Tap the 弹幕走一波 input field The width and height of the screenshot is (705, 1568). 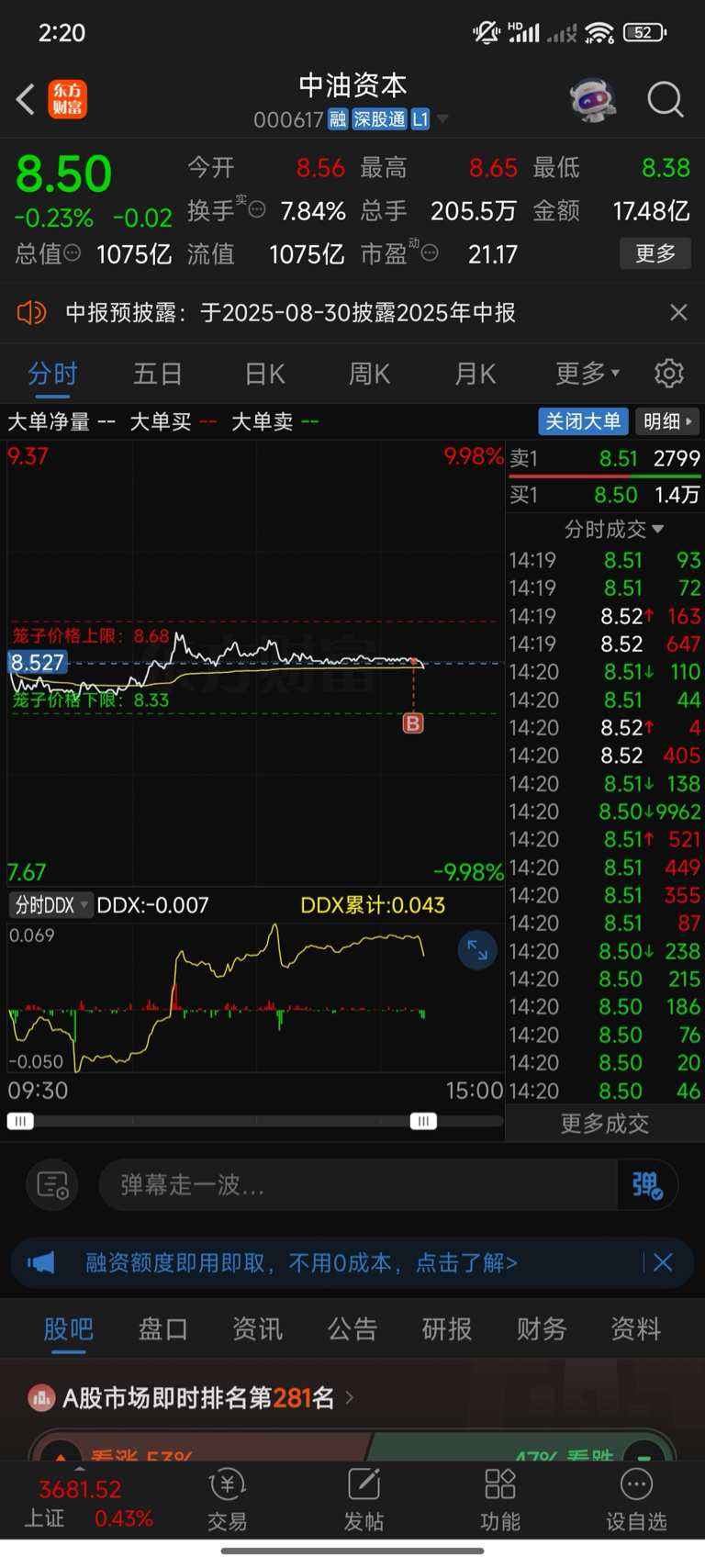(358, 1185)
